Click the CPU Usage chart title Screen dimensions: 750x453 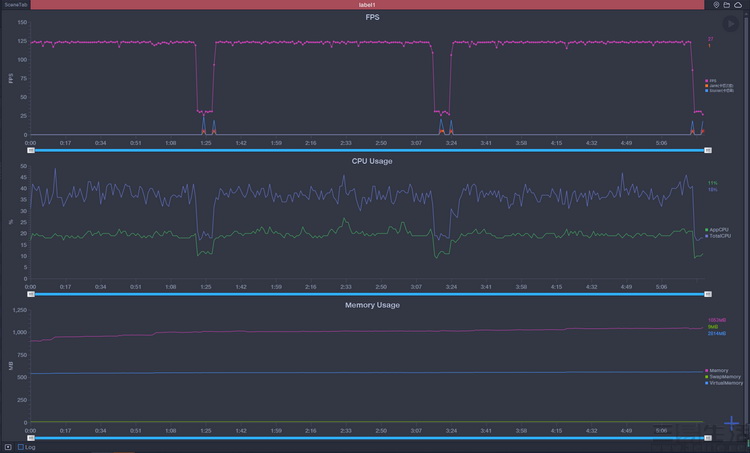coord(372,161)
